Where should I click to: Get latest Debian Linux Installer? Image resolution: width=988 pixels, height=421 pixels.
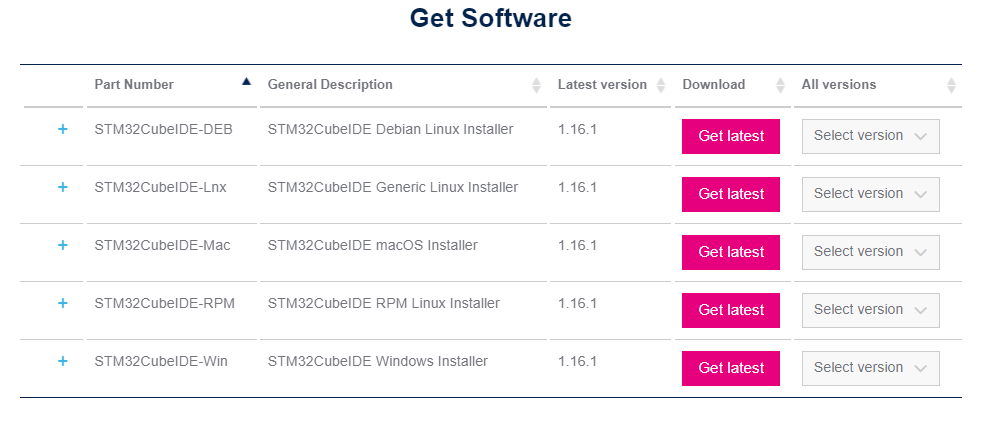point(731,136)
